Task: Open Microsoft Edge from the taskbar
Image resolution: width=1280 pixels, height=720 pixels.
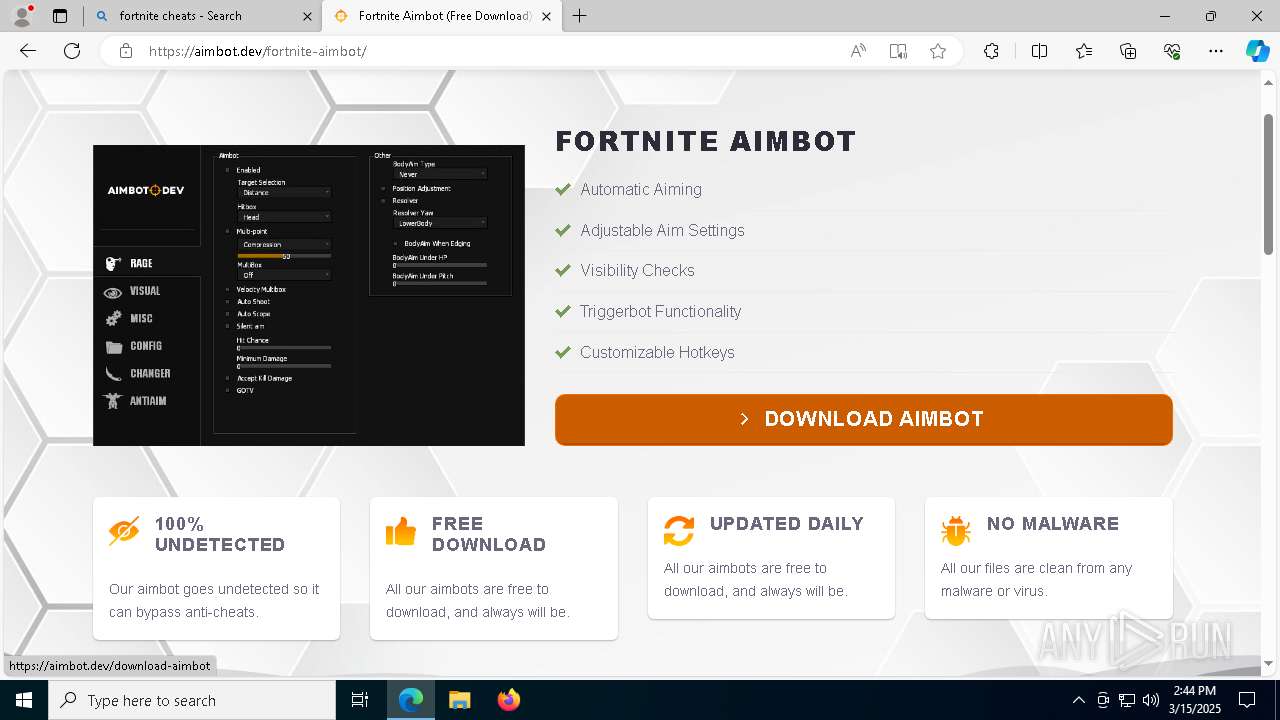Action: coord(411,700)
